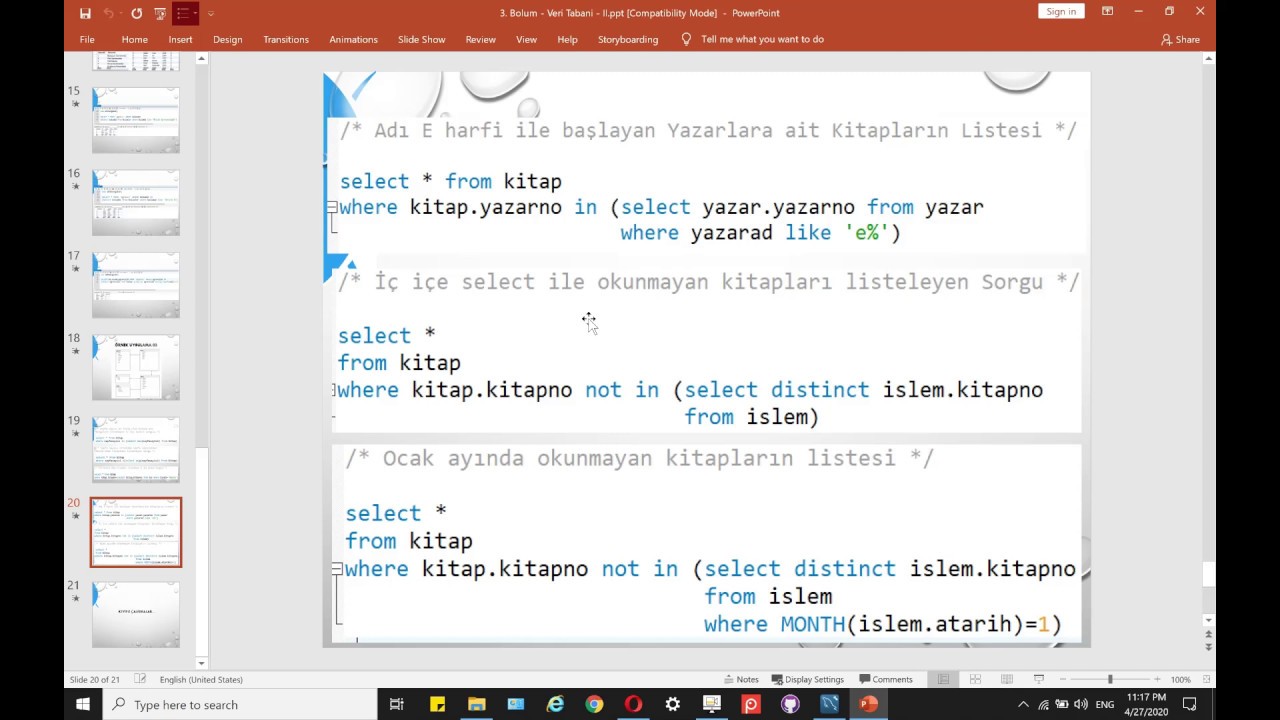The width and height of the screenshot is (1280, 720).
Task: Open Display Settings
Action: tap(807, 680)
